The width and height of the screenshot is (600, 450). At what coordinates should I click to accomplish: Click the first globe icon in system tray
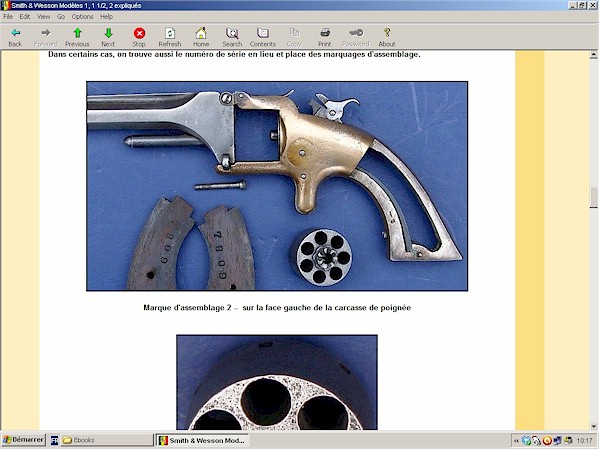pos(527,441)
